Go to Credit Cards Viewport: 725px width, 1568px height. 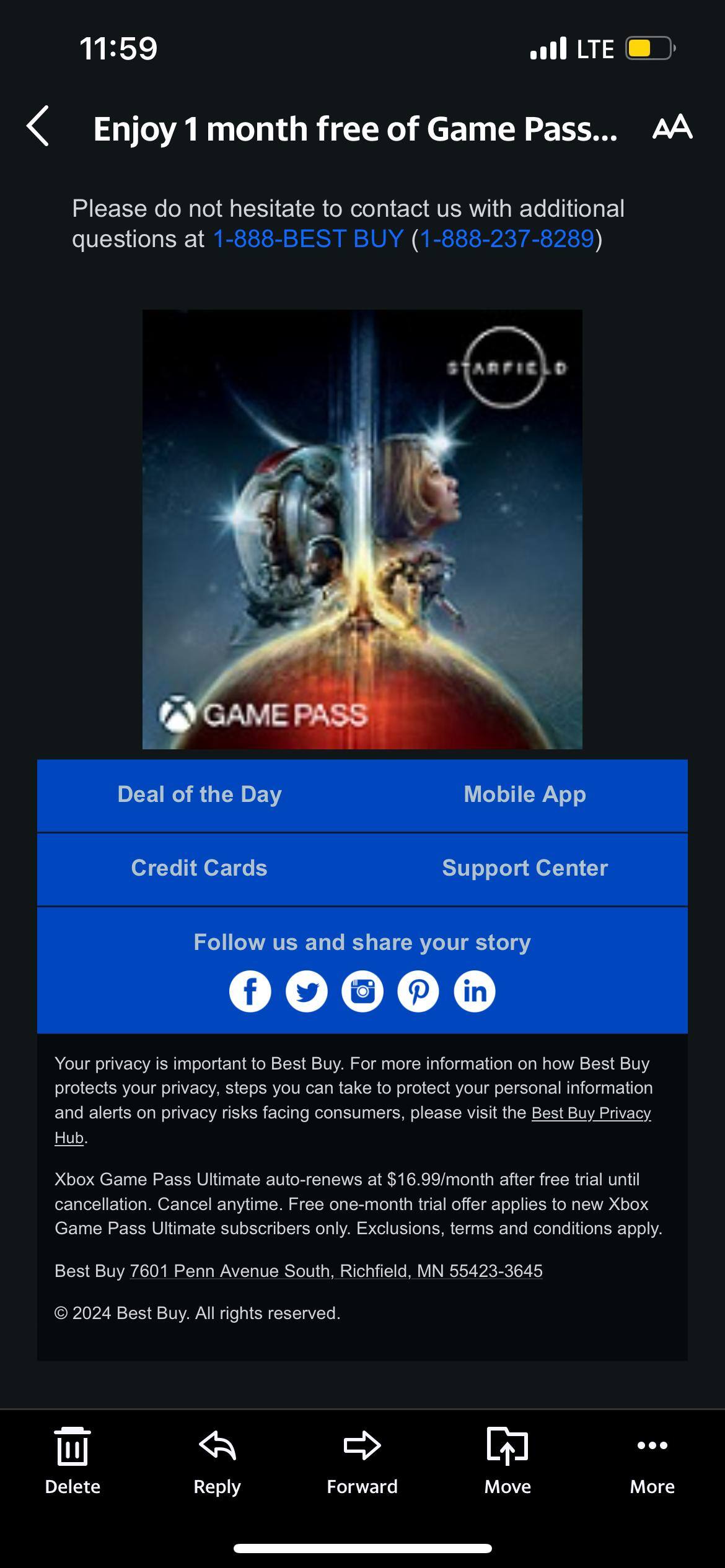click(199, 868)
